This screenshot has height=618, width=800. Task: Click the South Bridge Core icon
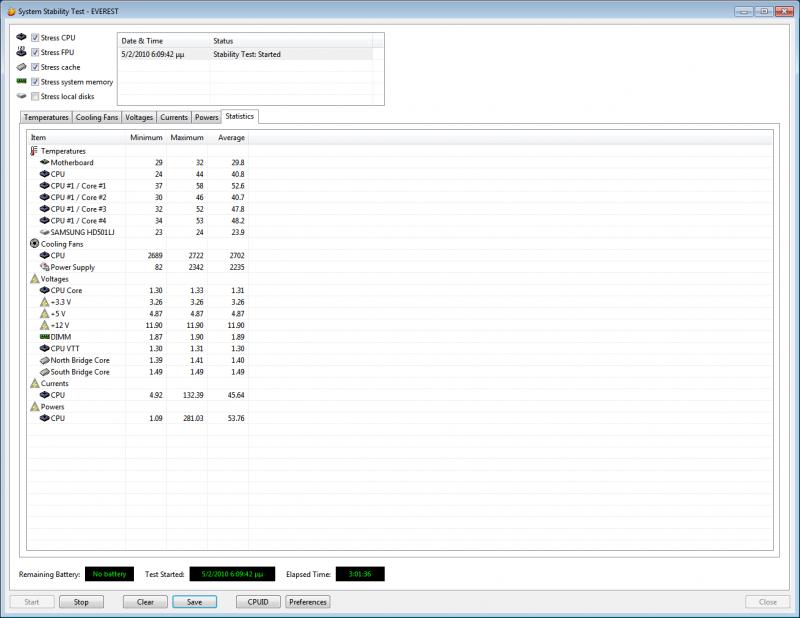point(44,372)
